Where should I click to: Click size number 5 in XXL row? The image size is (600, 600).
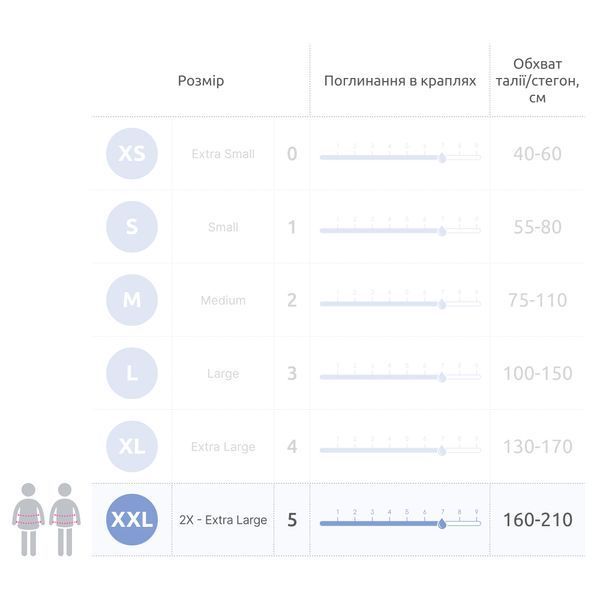292,520
